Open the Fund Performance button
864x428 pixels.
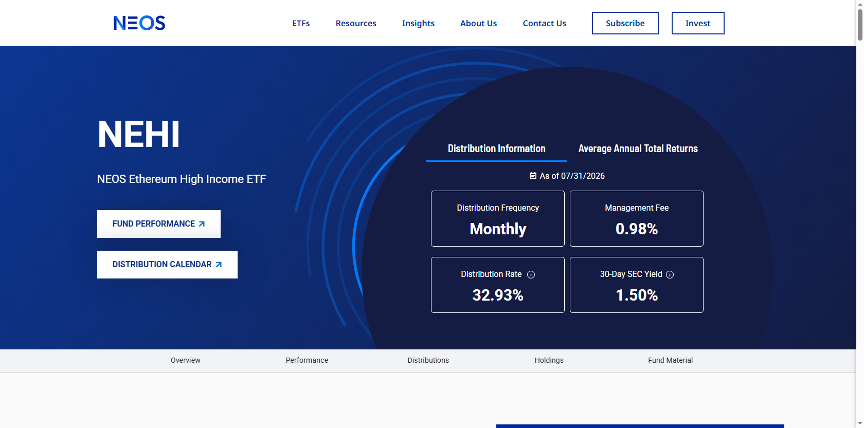click(159, 224)
